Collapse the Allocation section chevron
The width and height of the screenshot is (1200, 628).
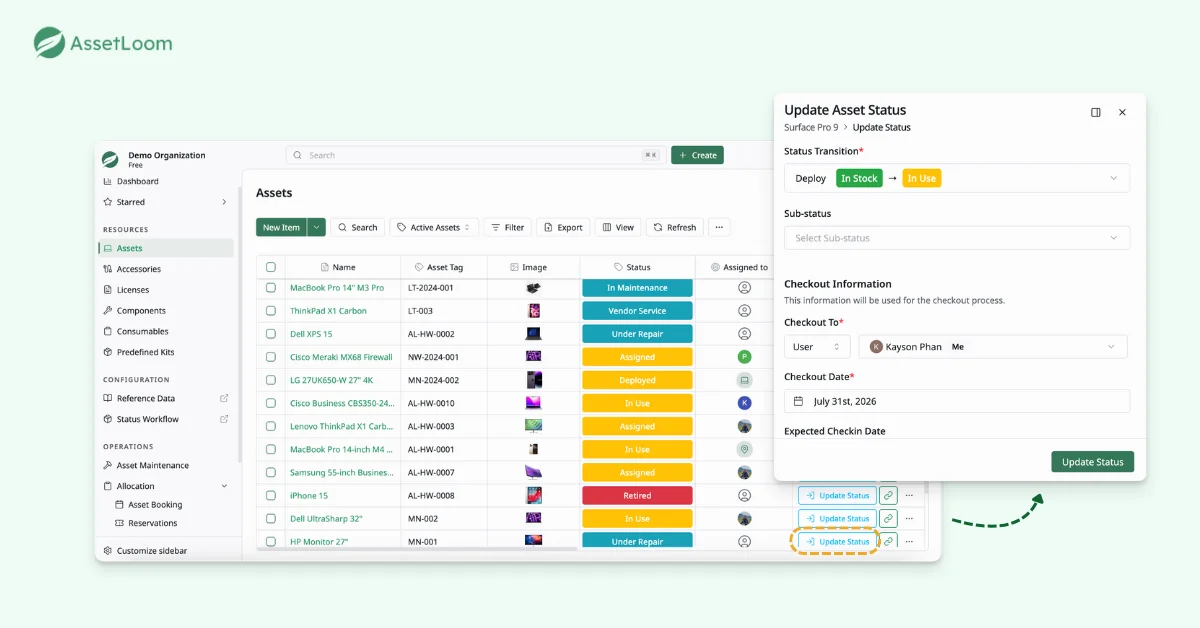tap(224, 486)
